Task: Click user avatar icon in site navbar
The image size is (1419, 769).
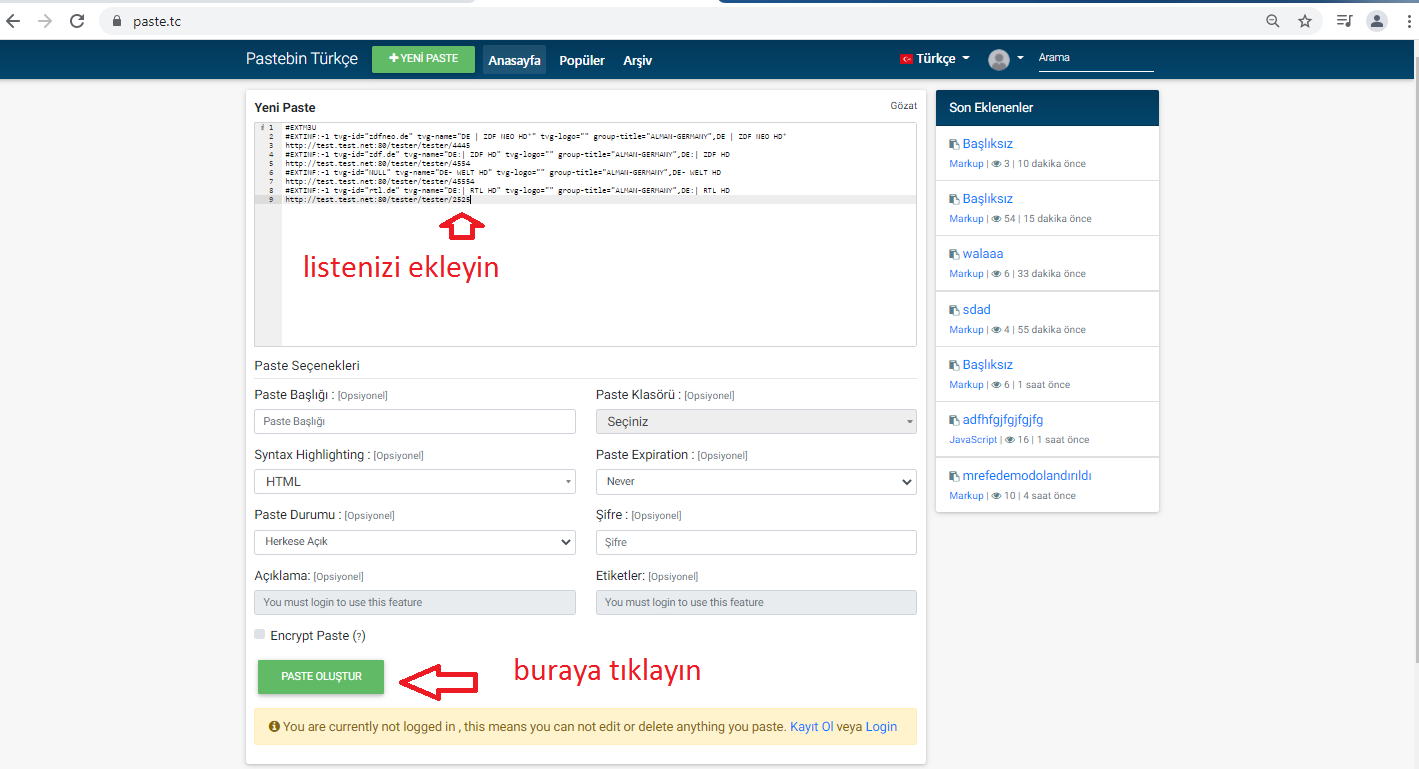Action: tap(998, 60)
